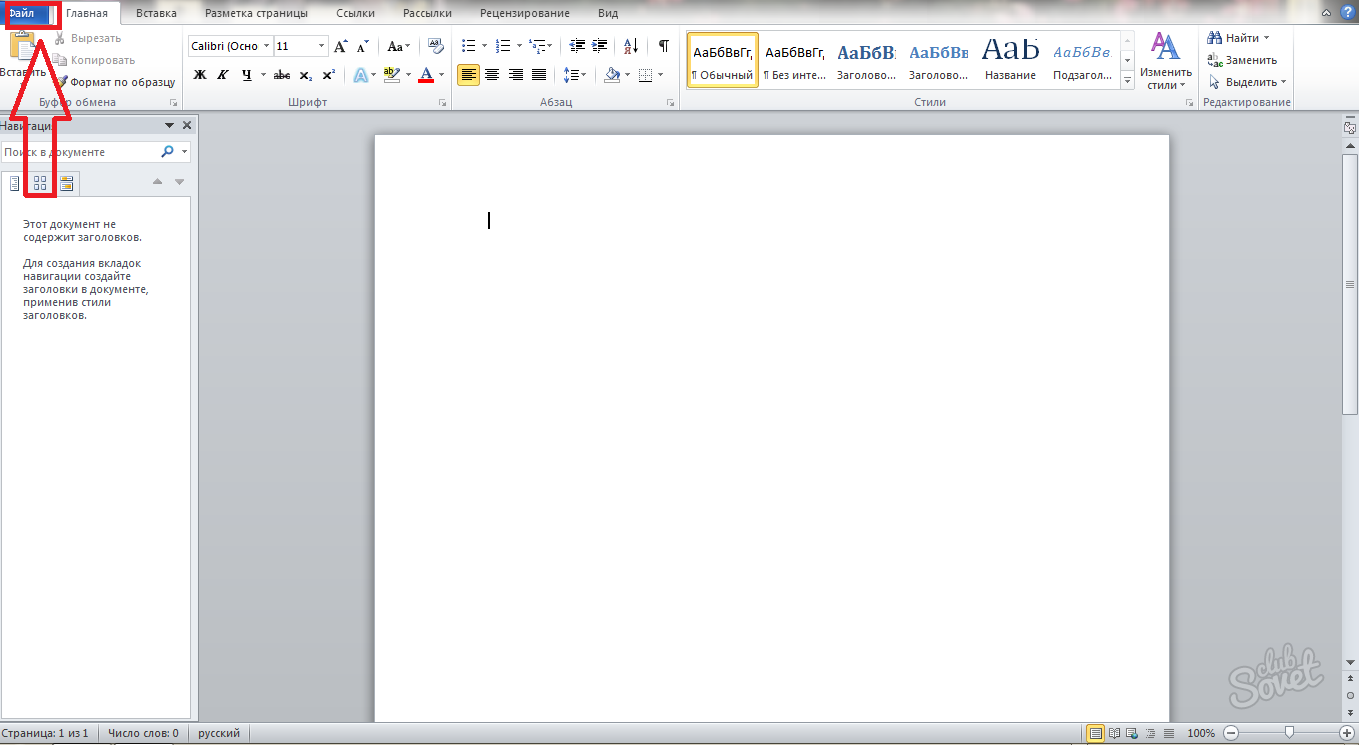Decrease the paragraph indent

(577, 46)
